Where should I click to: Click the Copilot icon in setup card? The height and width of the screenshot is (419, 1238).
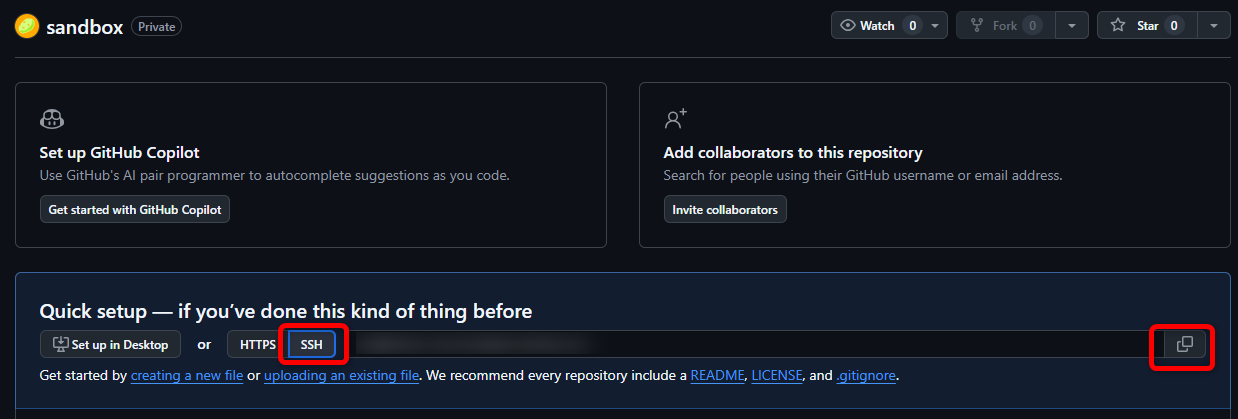click(x=52, y=119)
